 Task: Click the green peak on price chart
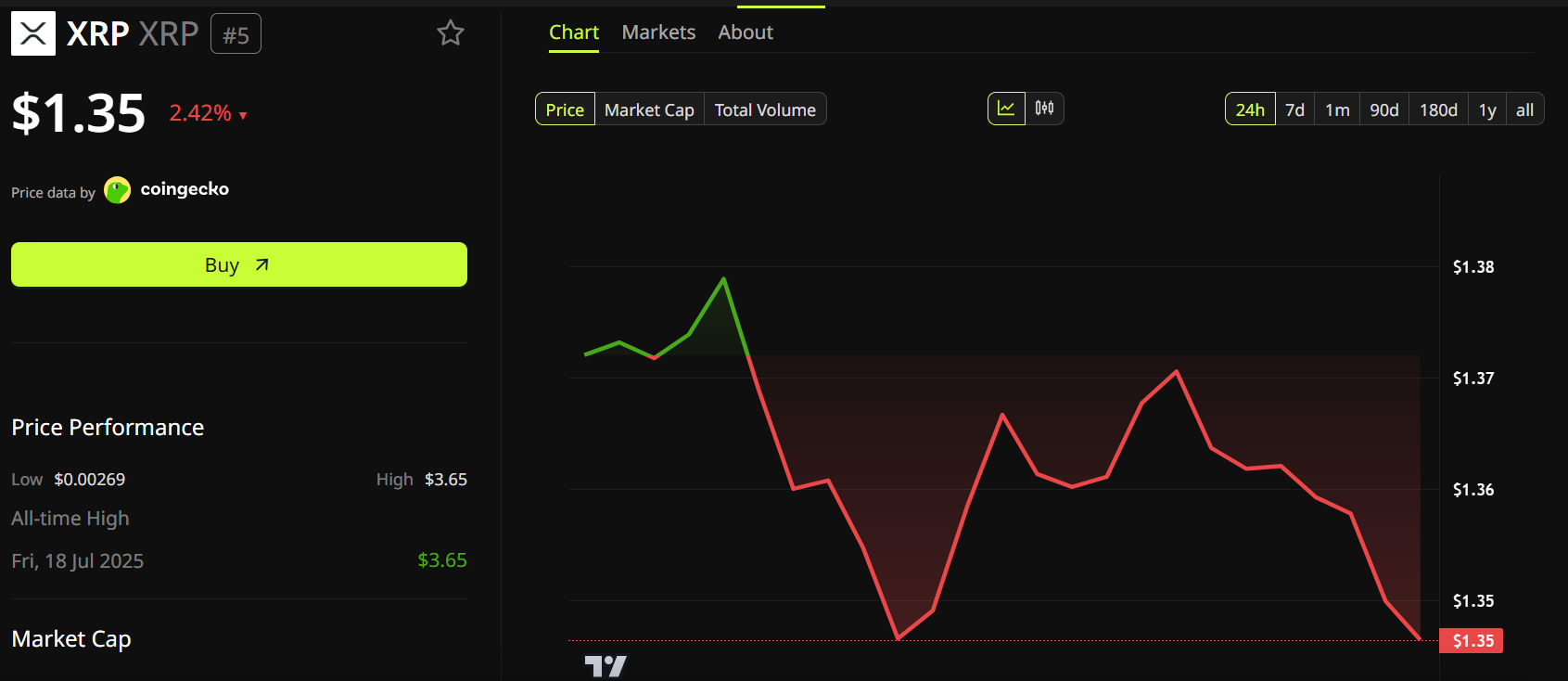pyautogui.click(x=723, y=279)
